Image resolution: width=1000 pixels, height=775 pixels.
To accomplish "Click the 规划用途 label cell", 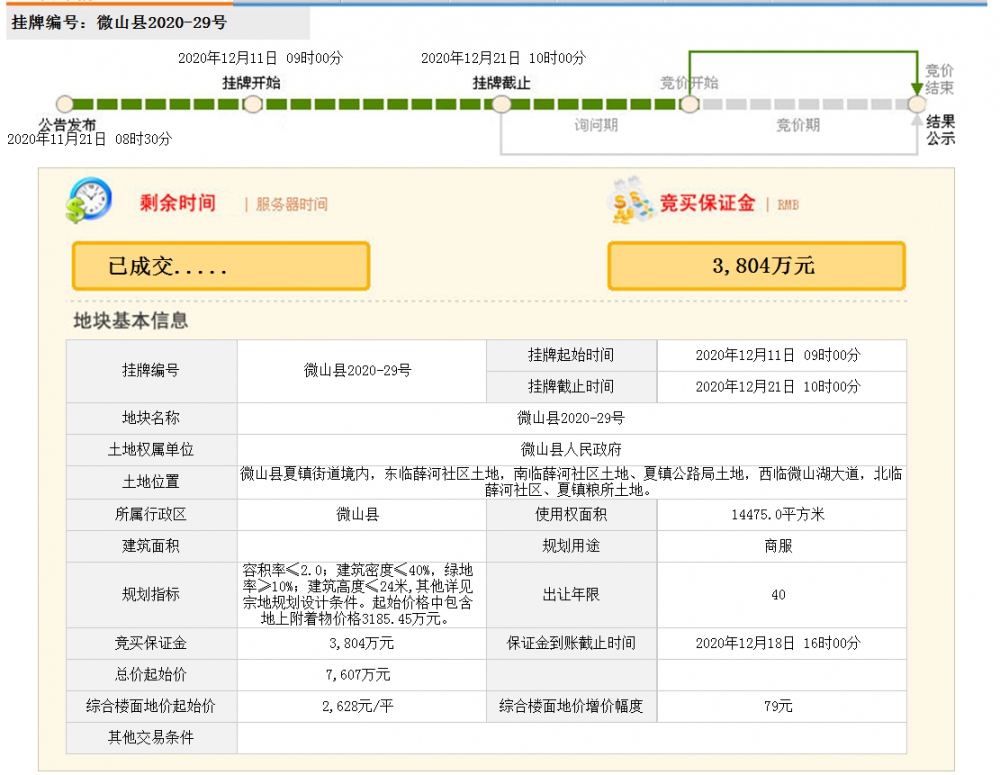I will pos(571,546).
